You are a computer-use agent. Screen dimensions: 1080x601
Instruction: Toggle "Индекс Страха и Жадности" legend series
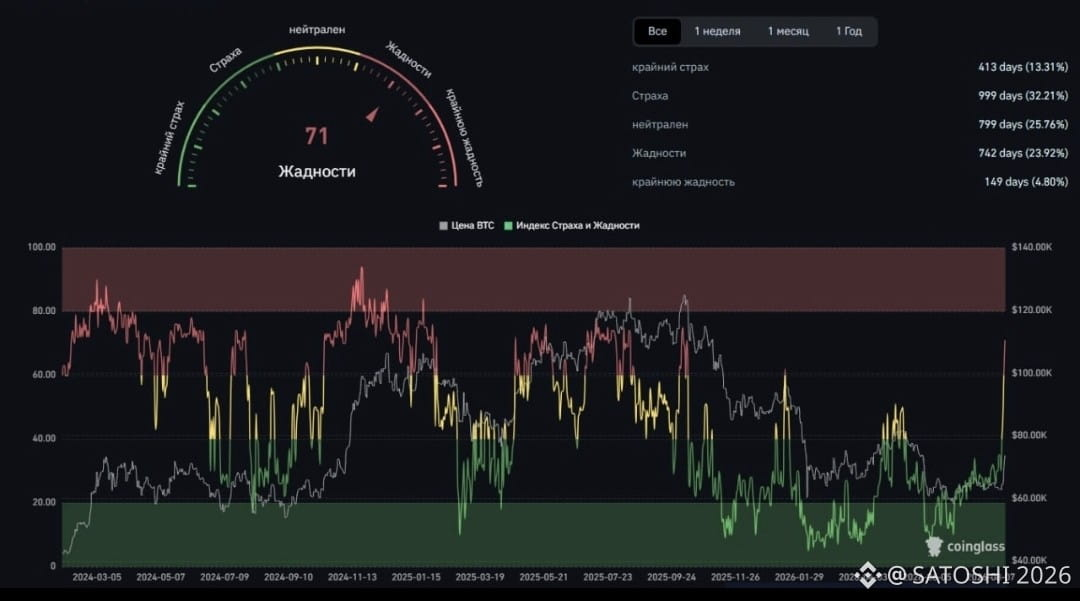[572, 226]
